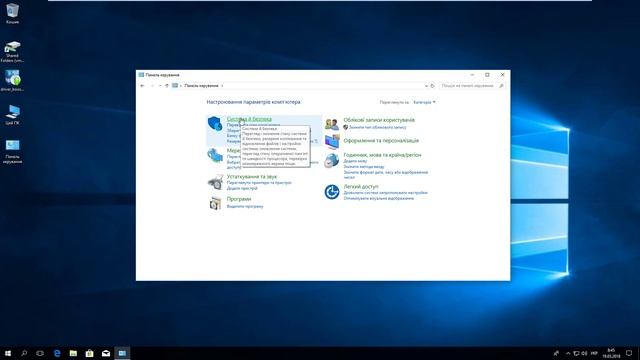Open the driver booster desktop icon
The image size is (640, 360).
tap(12, 80)
